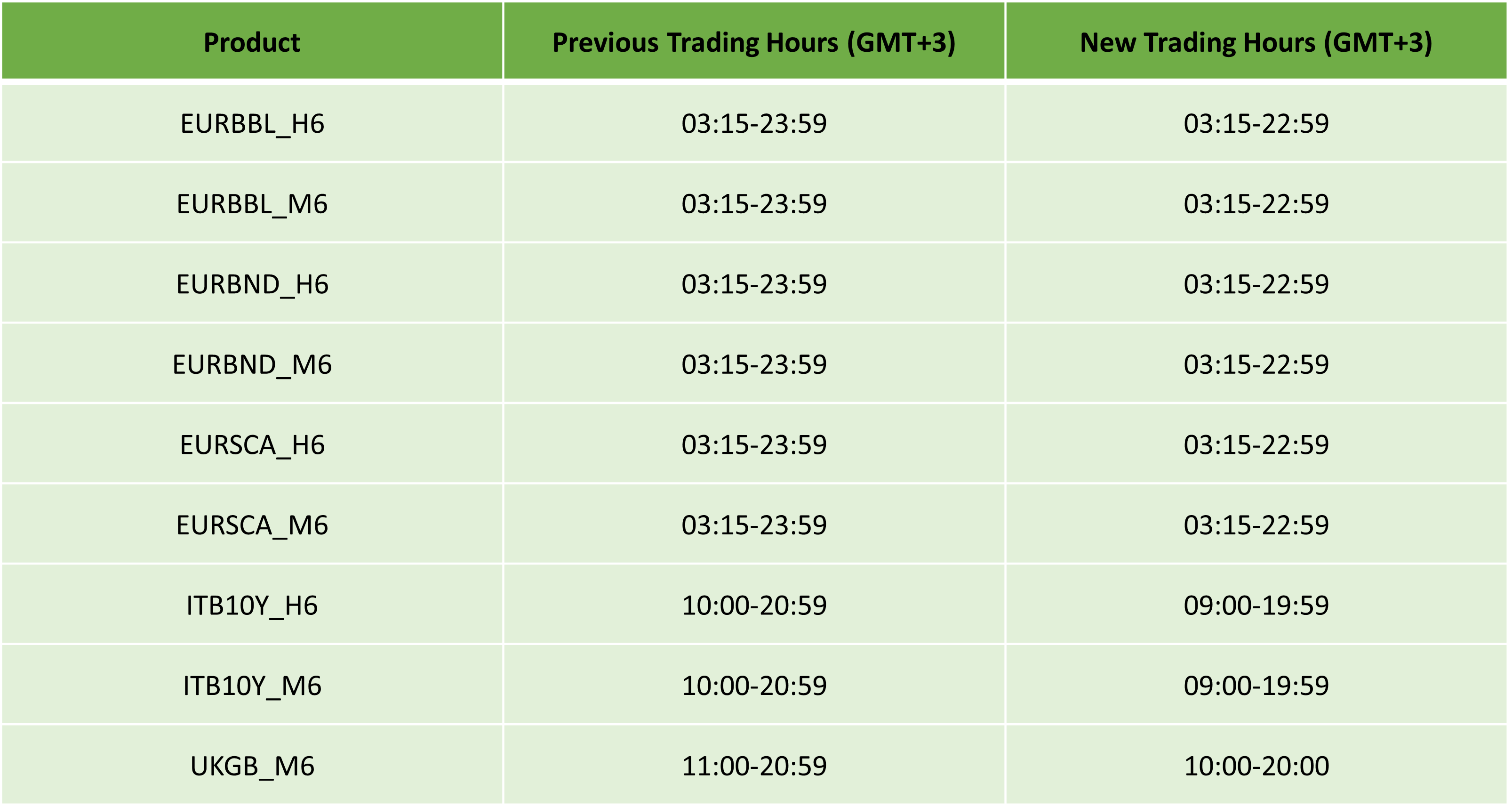Select the UKGB_M6 product cell
Screen dimensions: 1512x807
(x=252, y=767)
